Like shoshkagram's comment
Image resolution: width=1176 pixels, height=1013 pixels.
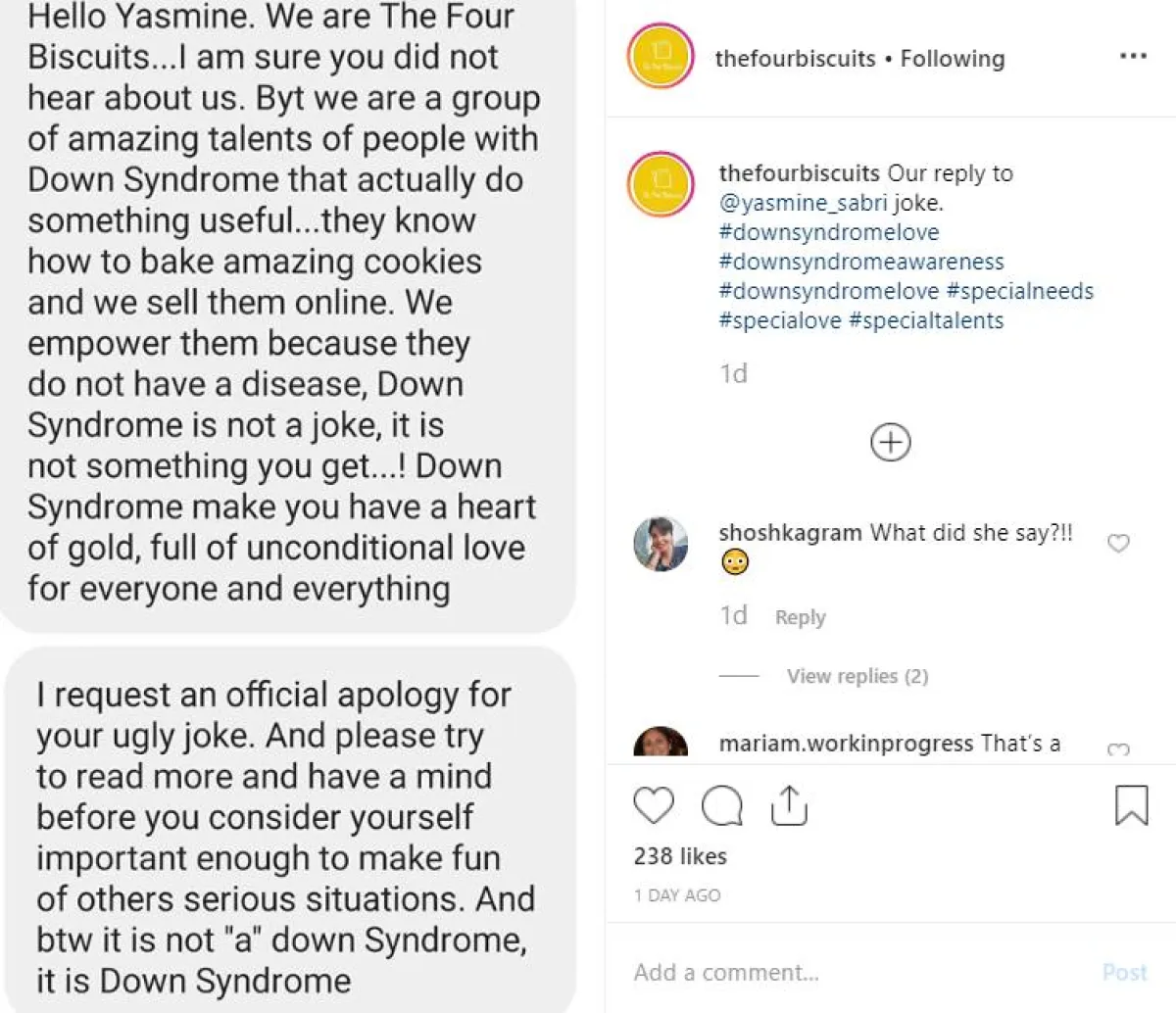click(1118, 543)
